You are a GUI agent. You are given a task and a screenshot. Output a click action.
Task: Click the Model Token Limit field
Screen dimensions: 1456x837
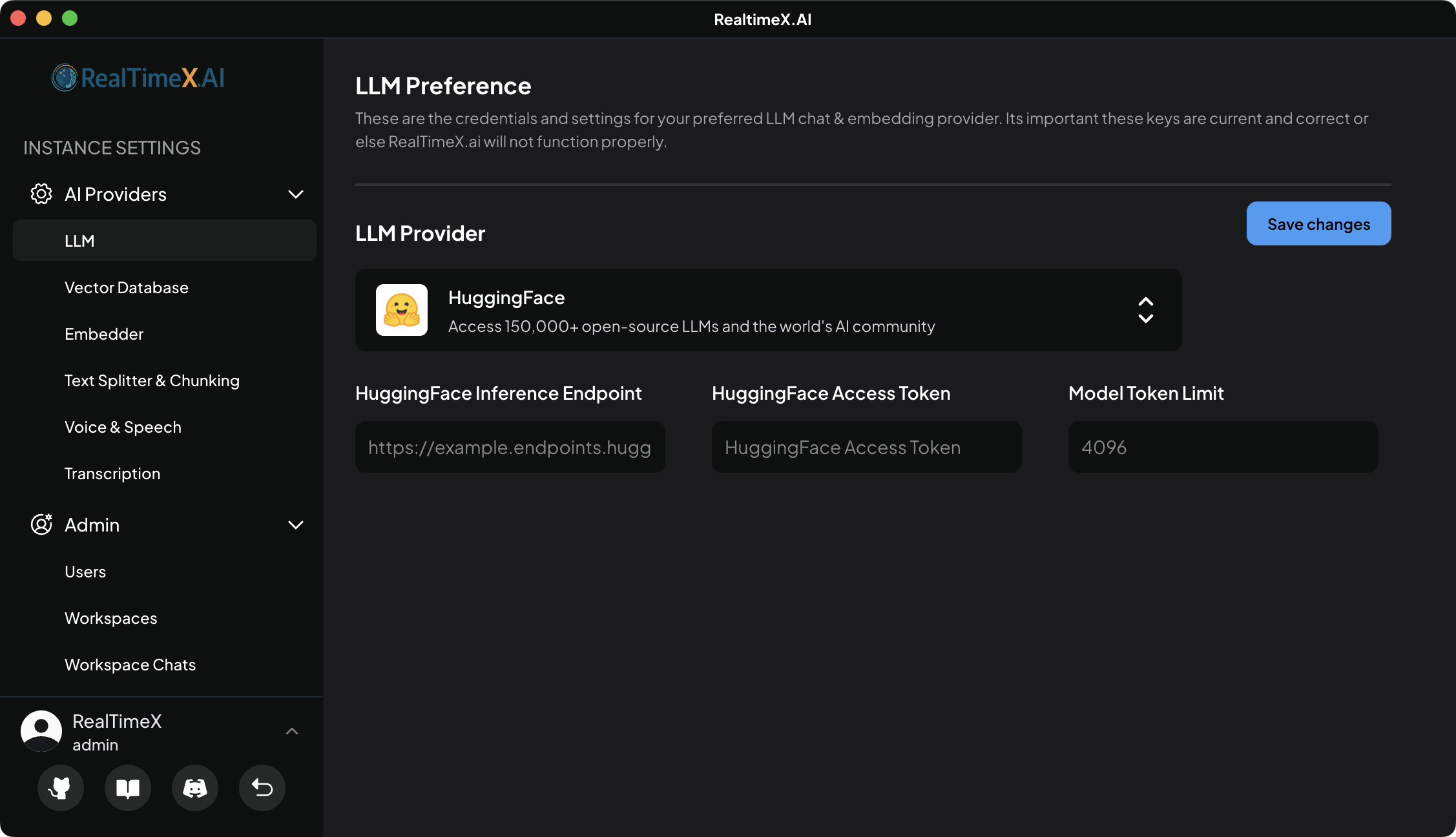[1223, 447]
